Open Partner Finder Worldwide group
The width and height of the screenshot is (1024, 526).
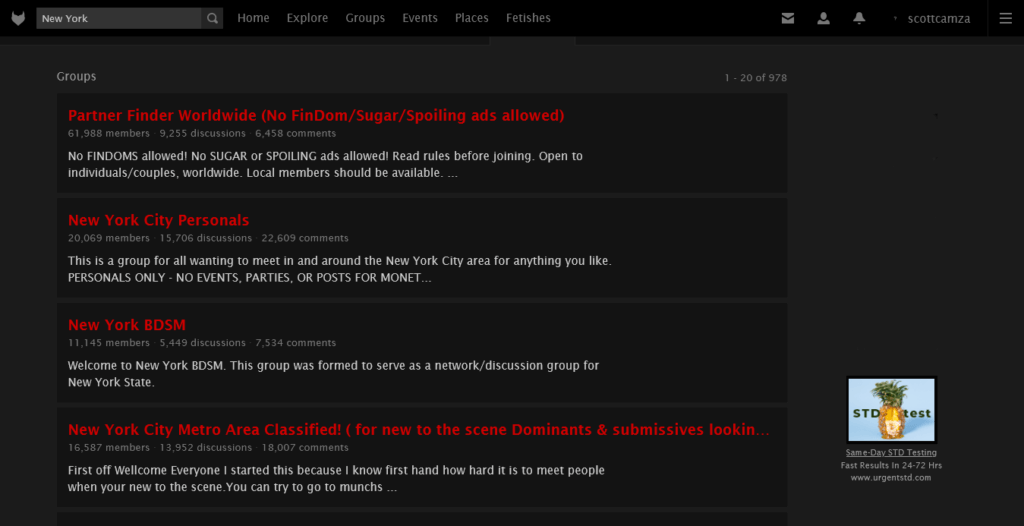(x=316, y=116)
